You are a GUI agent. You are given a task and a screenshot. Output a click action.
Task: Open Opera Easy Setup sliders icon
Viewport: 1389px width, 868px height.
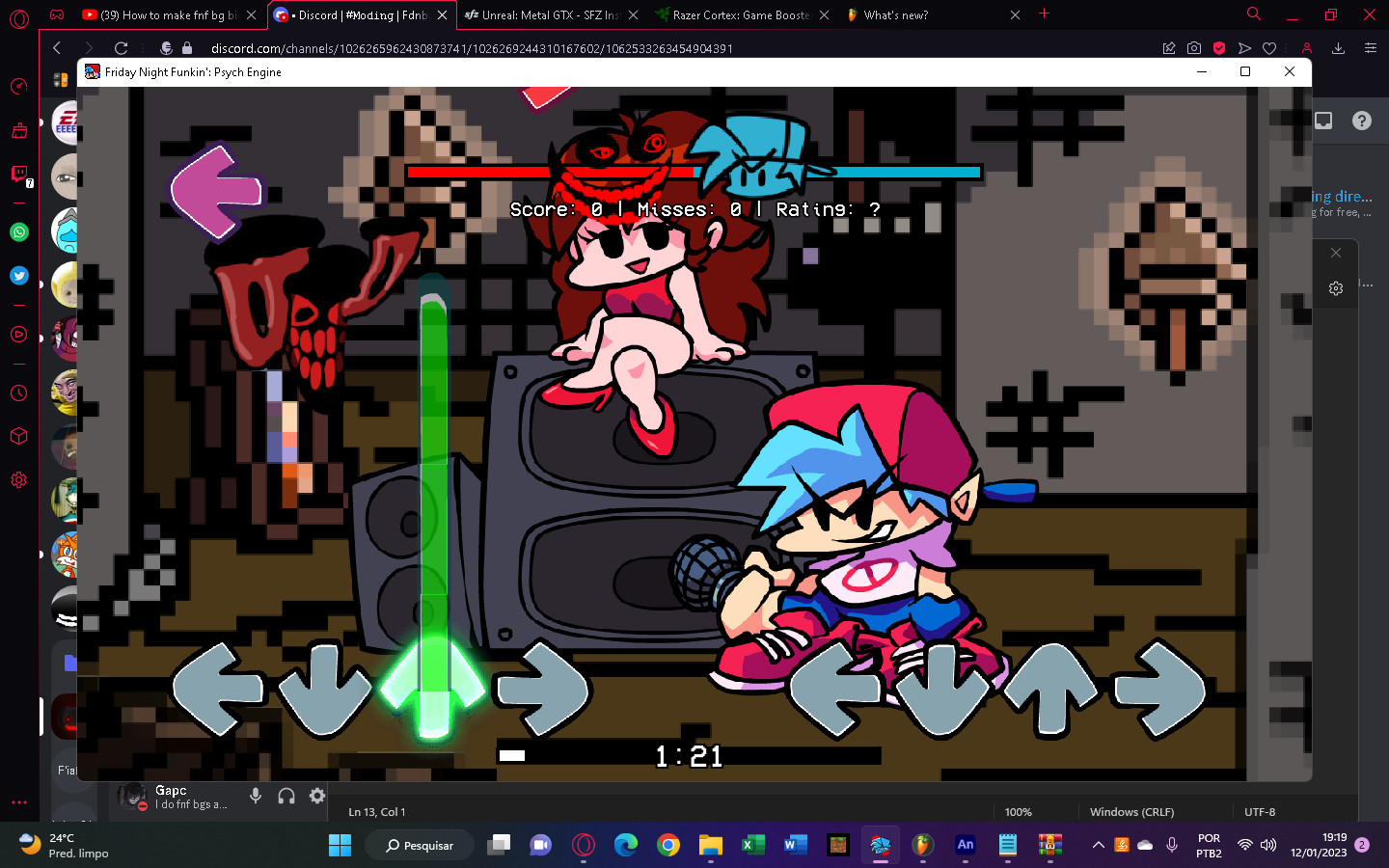pyautogui.click(x=1370, y=48)
